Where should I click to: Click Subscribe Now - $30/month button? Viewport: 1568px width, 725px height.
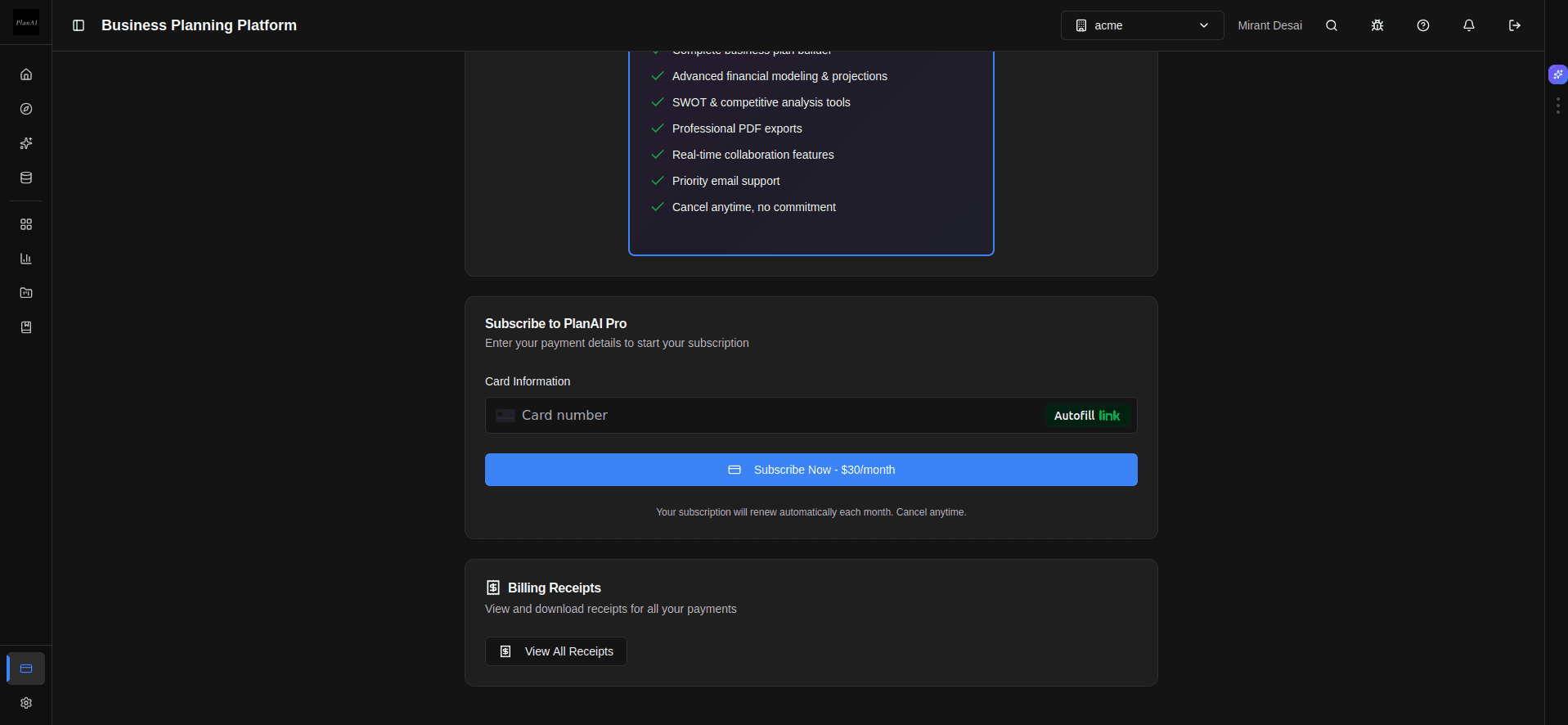(811, 470)
